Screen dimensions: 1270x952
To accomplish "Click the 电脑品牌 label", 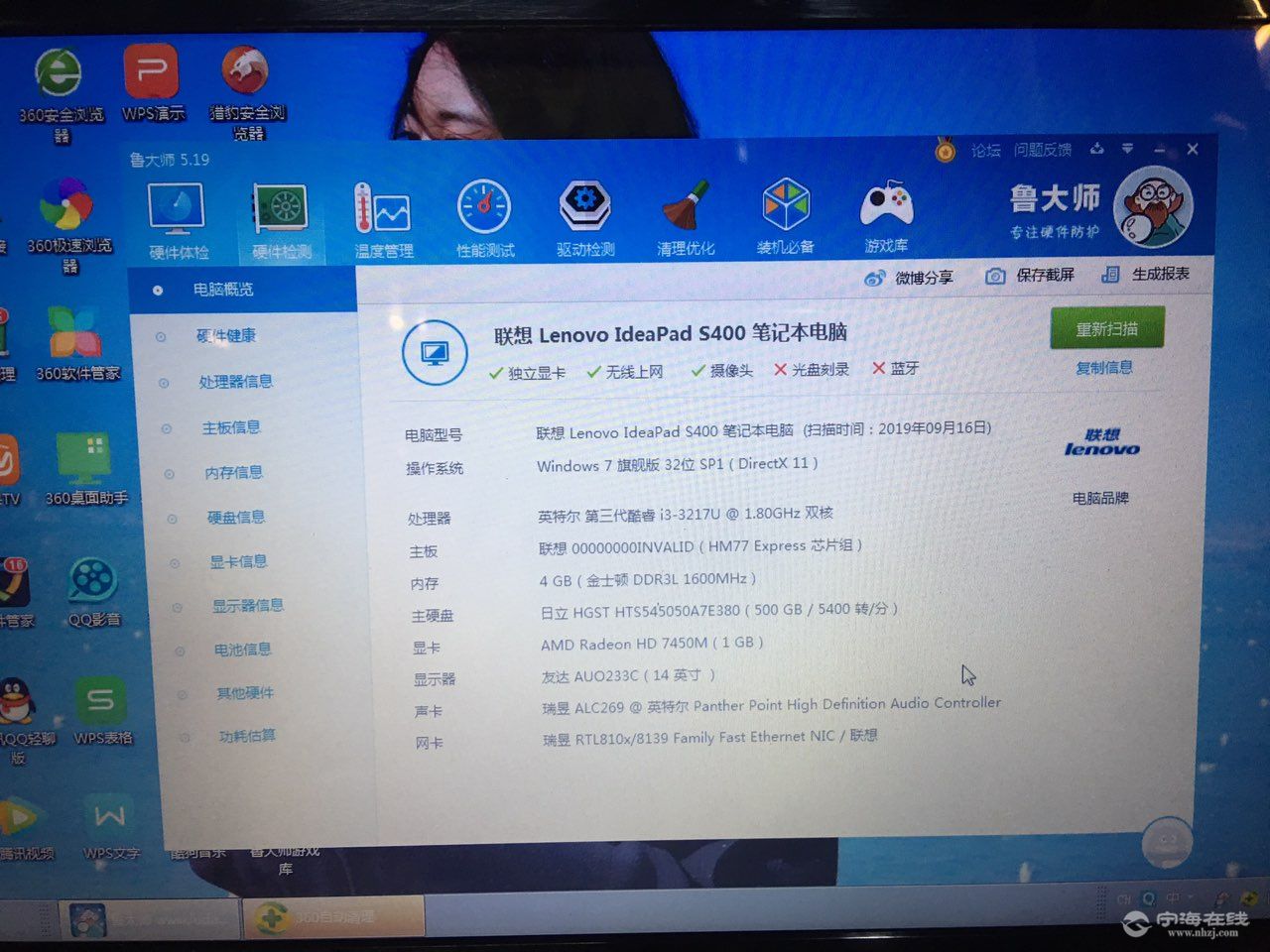I will tap(1100, 498).
